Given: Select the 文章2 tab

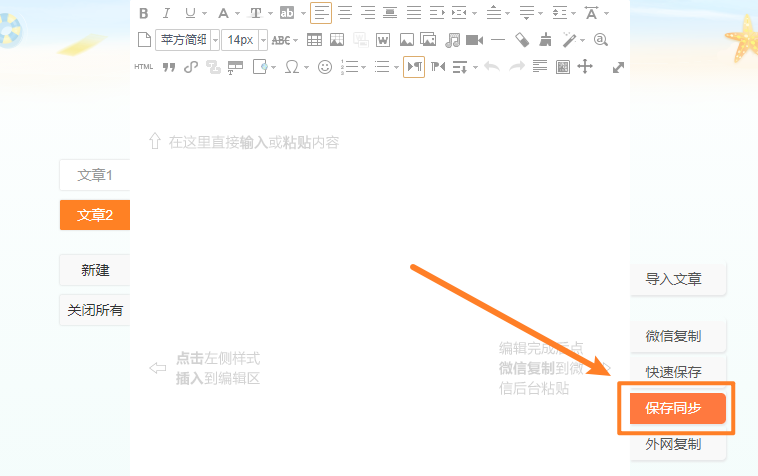Looking at the screenshot, I should click(95, 215).
